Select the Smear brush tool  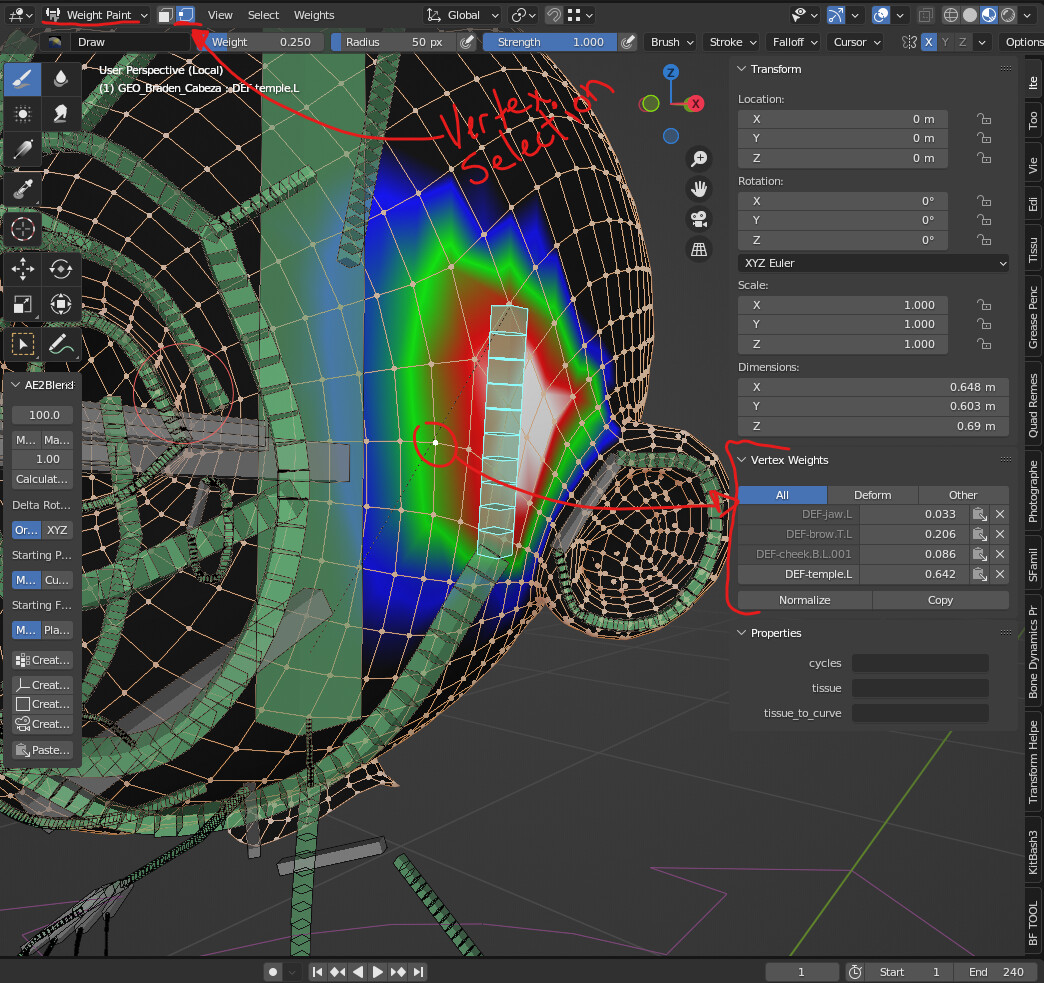(x=61, y=115)
